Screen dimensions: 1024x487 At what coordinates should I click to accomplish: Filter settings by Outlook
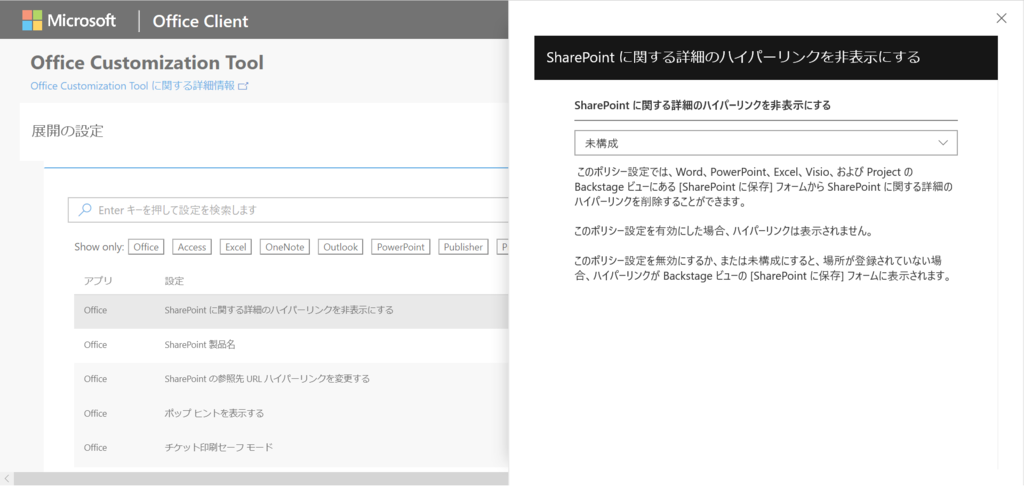341,247
